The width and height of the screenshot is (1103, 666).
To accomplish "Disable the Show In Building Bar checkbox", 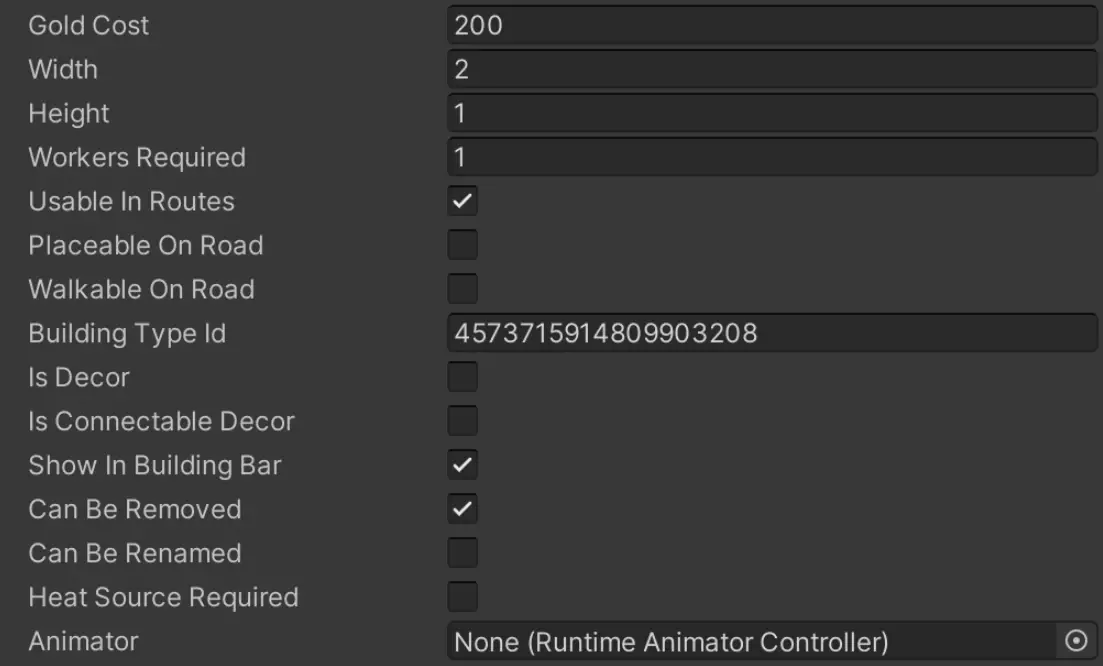I will point(462,465).
